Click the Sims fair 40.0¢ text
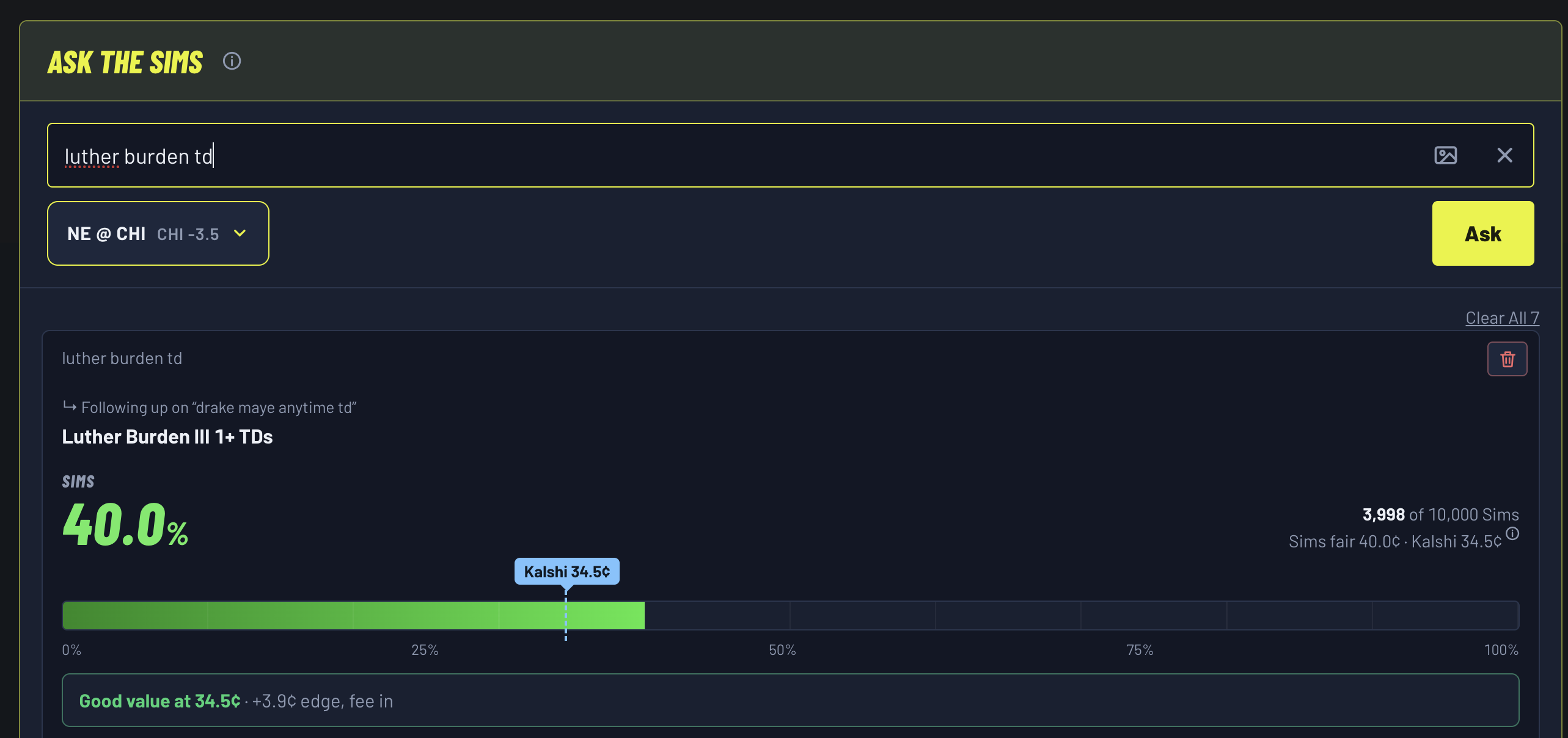 pyautogui.click(x=1344, y=541)
